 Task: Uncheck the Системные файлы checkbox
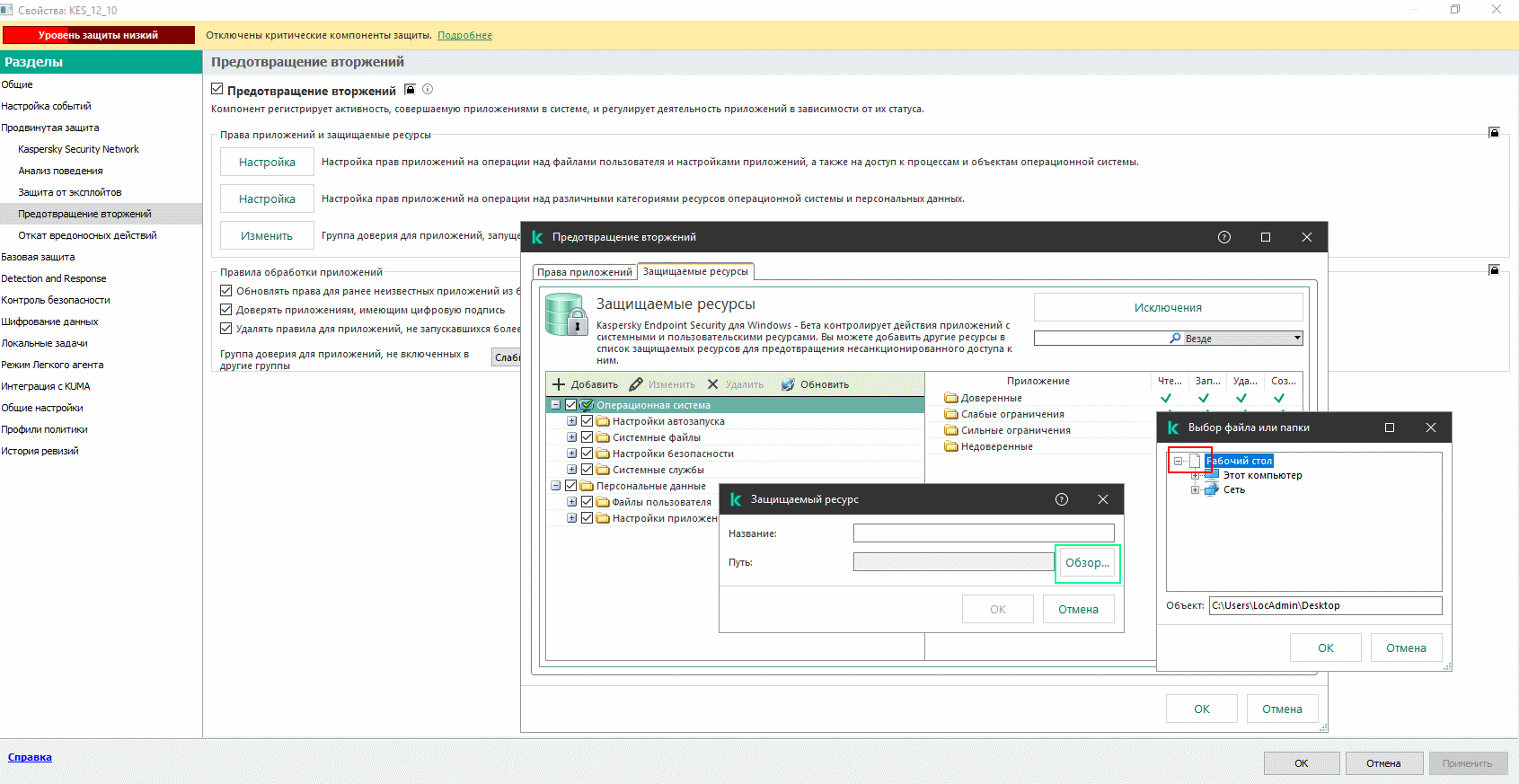click(x=587, y=437)
